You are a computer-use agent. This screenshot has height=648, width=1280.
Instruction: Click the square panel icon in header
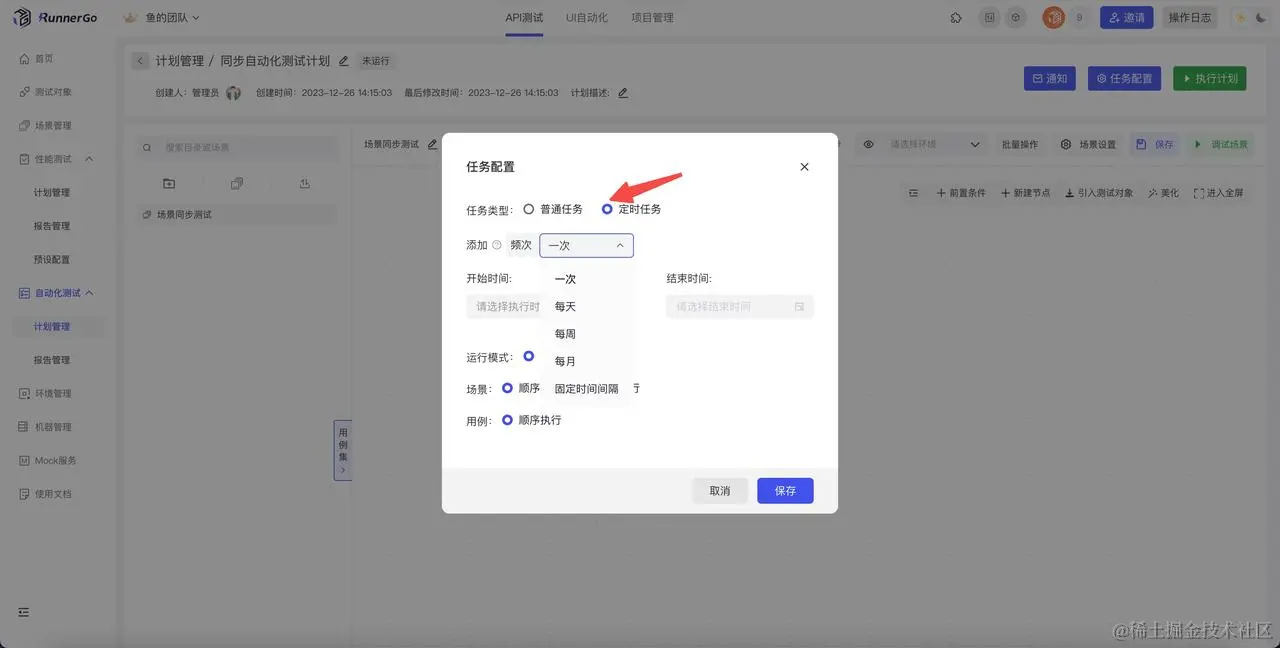pyautogui.click(x=989, y=18)
